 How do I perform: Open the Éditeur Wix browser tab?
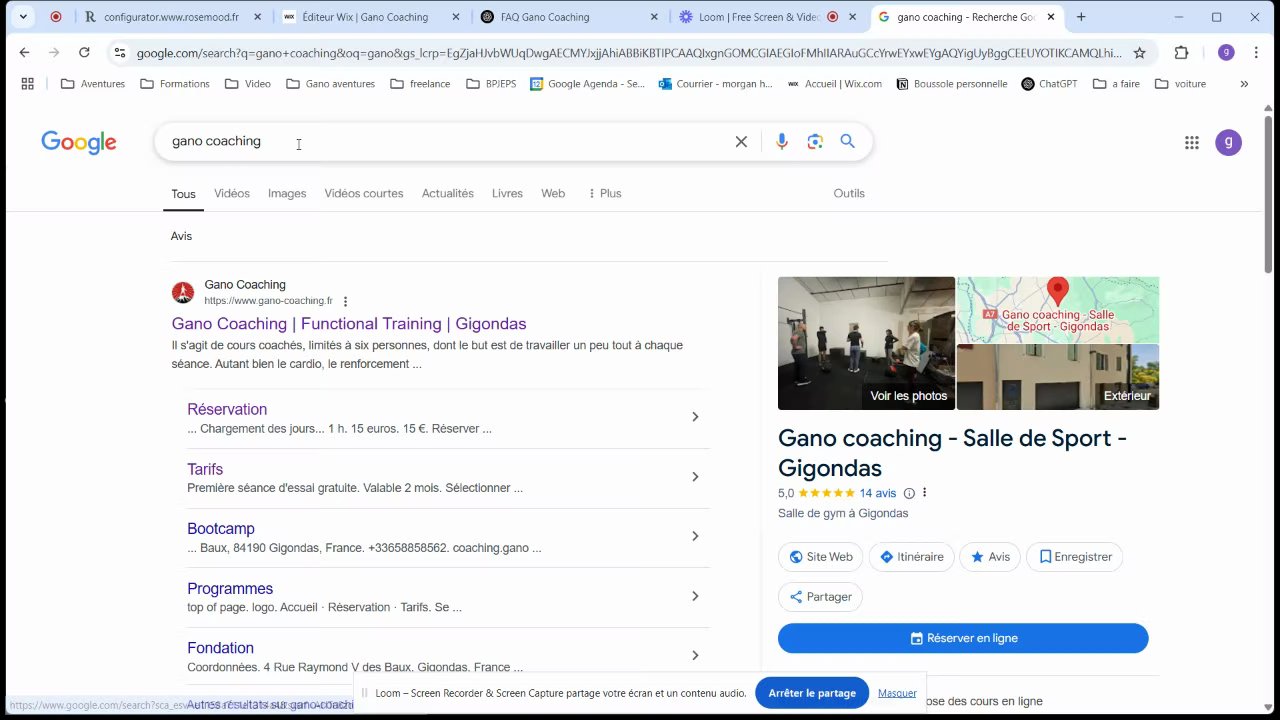(368, 17)
